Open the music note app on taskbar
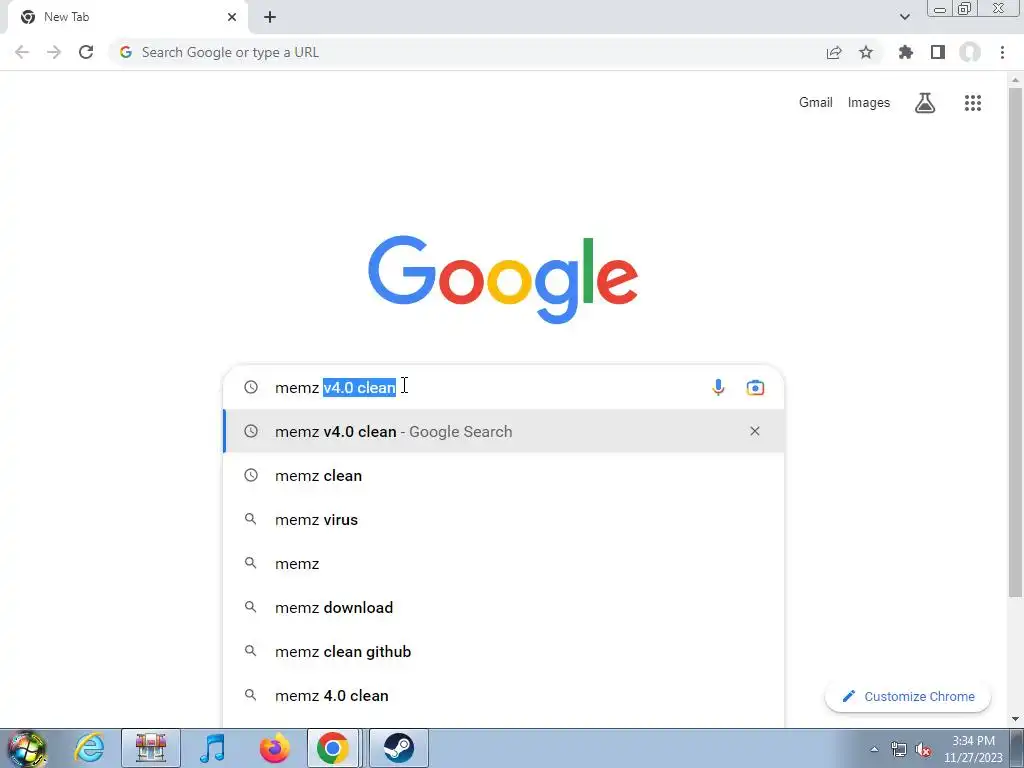The height and width of the screenshot is (768, 1024). tap(212, 748)
